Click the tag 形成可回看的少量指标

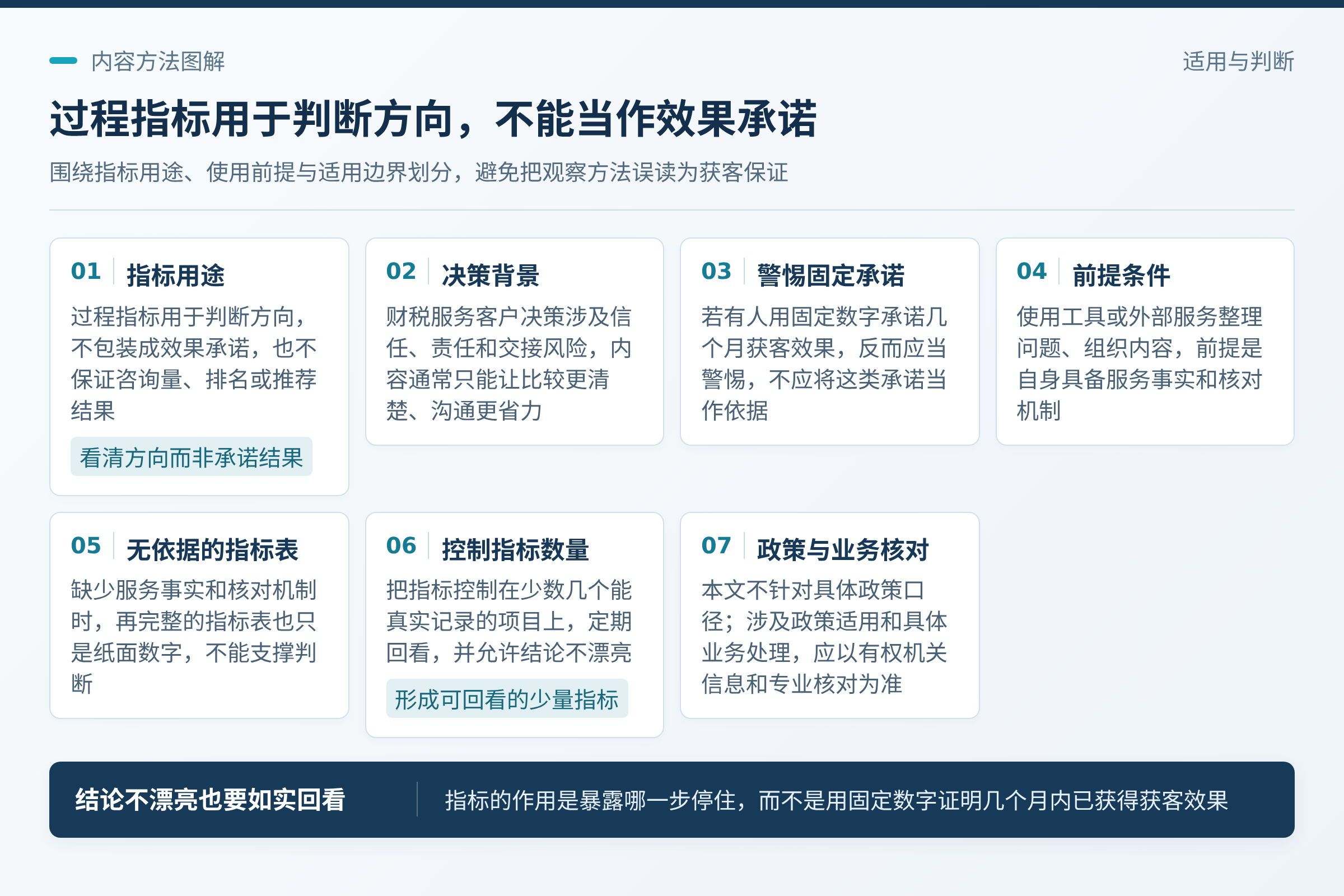pyautogui.click(x=507, y=699)
